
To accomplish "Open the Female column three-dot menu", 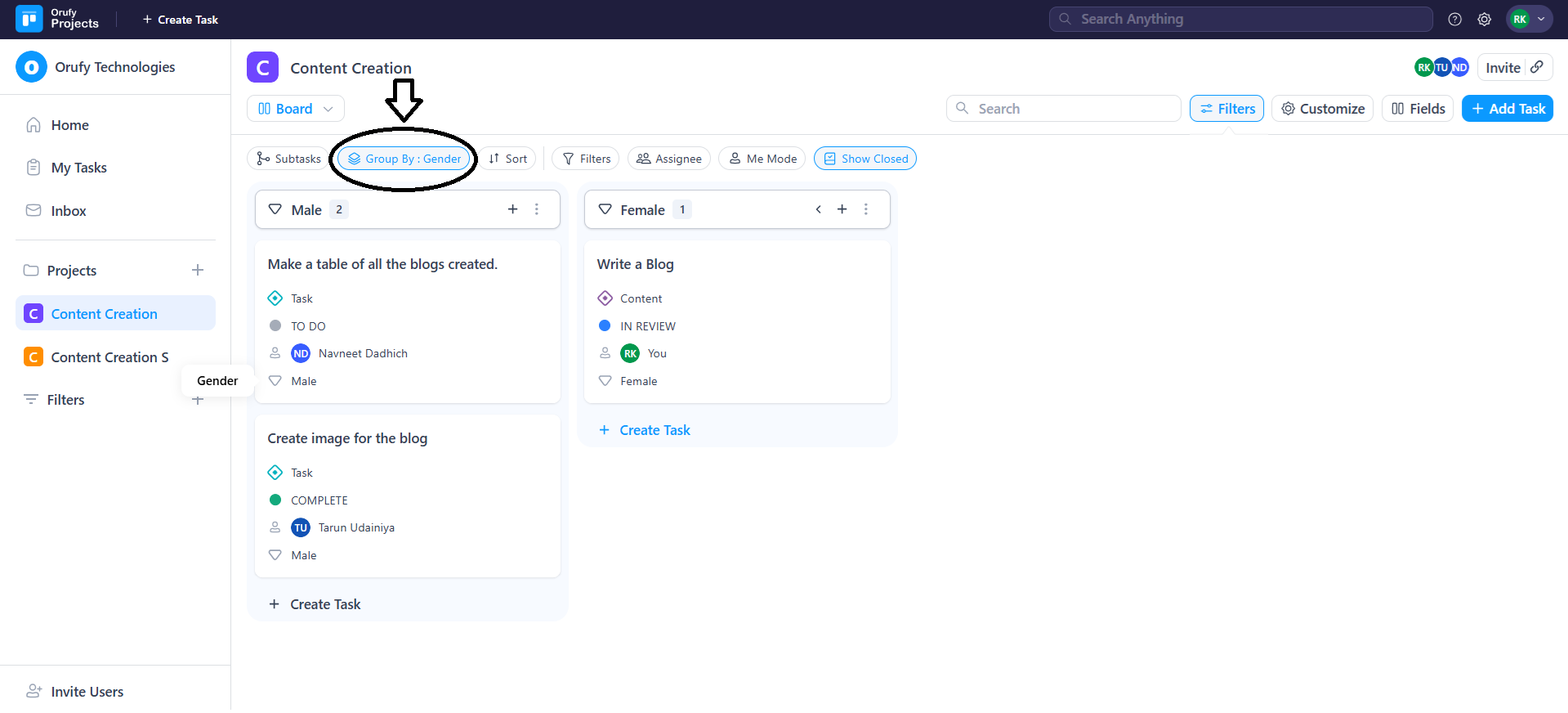I will click(865, 209).
